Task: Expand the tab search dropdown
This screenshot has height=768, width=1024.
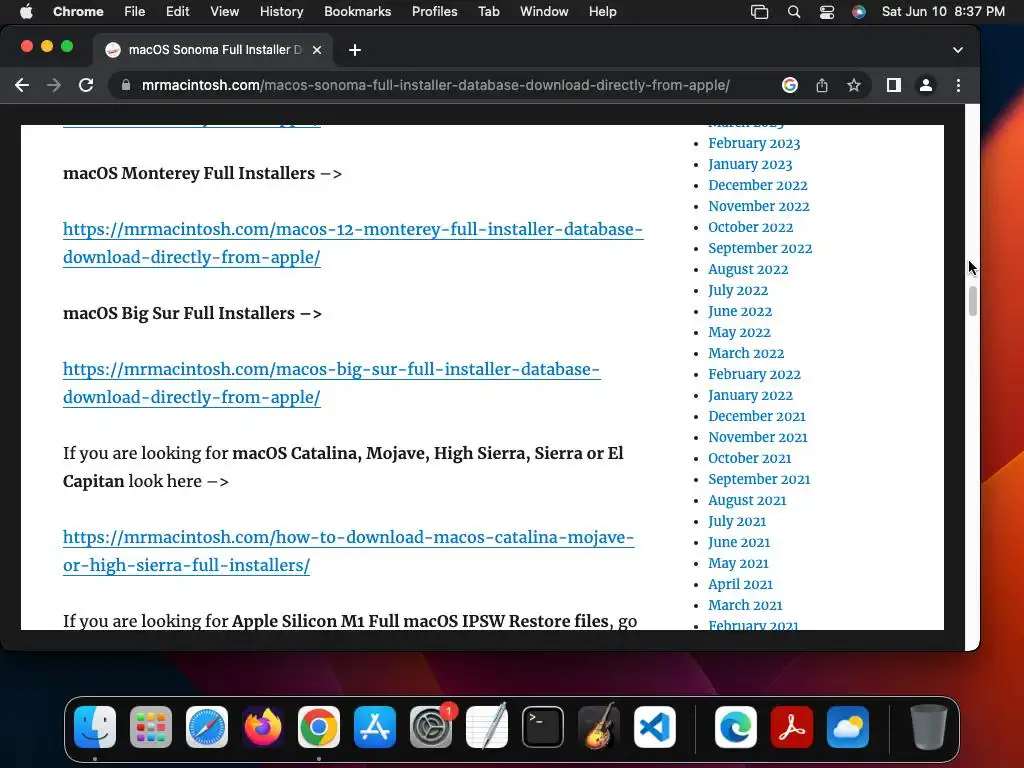Action: coord(957,50)
